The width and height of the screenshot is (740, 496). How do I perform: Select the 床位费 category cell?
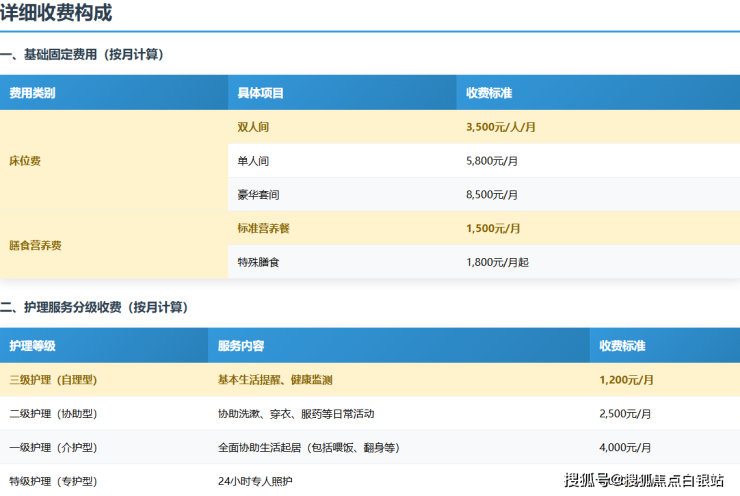point(25,161)
